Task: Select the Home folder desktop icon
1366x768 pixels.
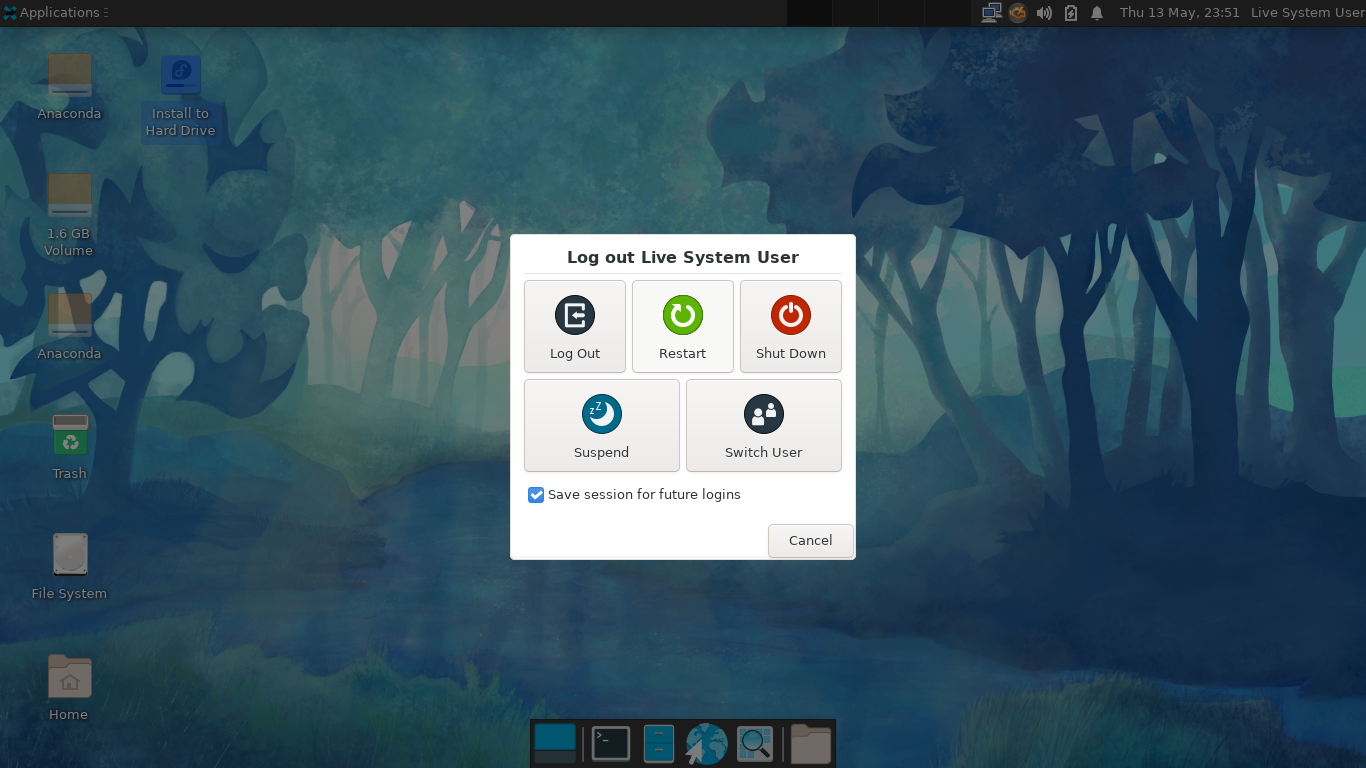Action: 69,688
